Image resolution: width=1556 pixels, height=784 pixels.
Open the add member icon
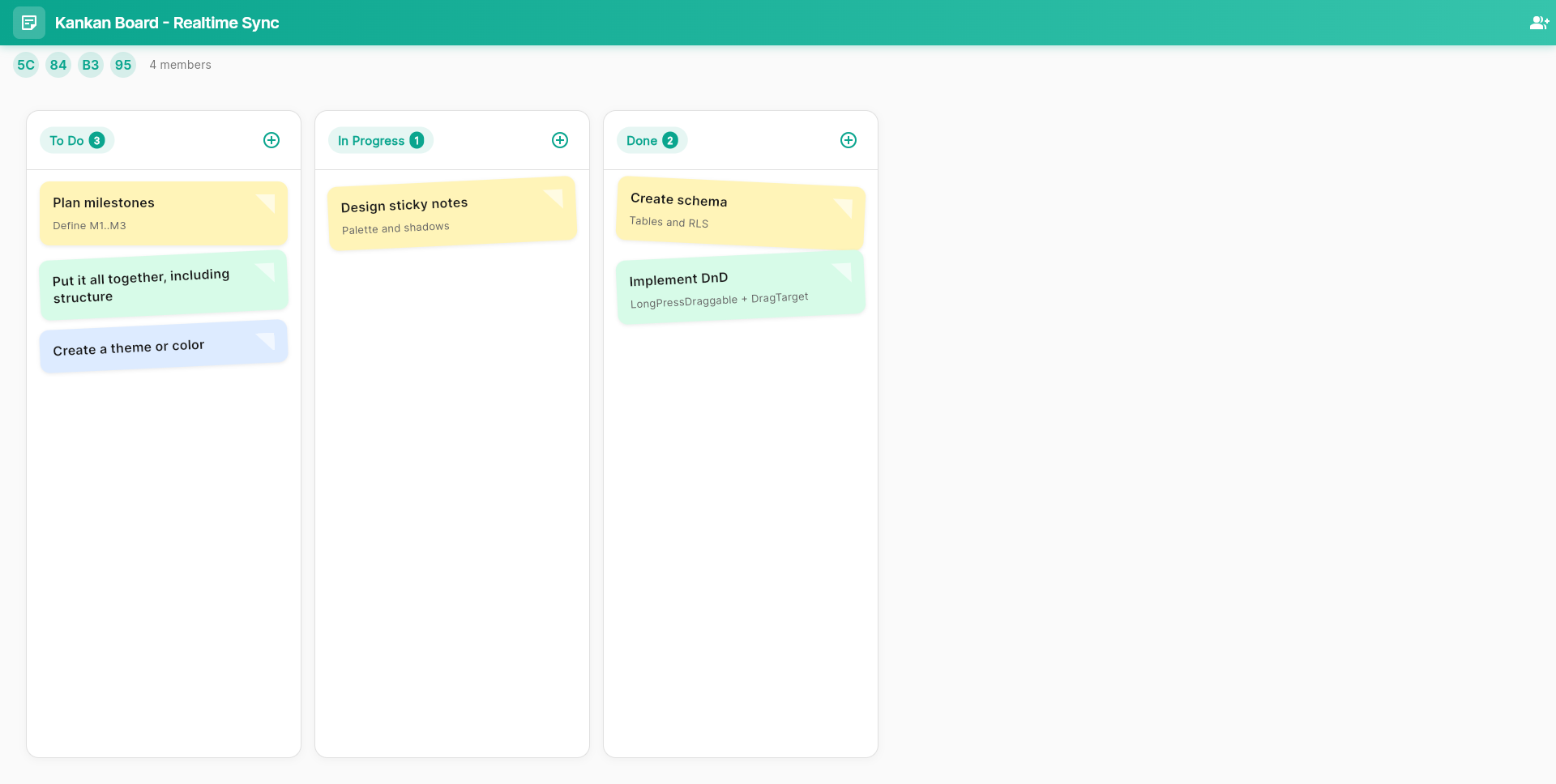[1539, 23]
